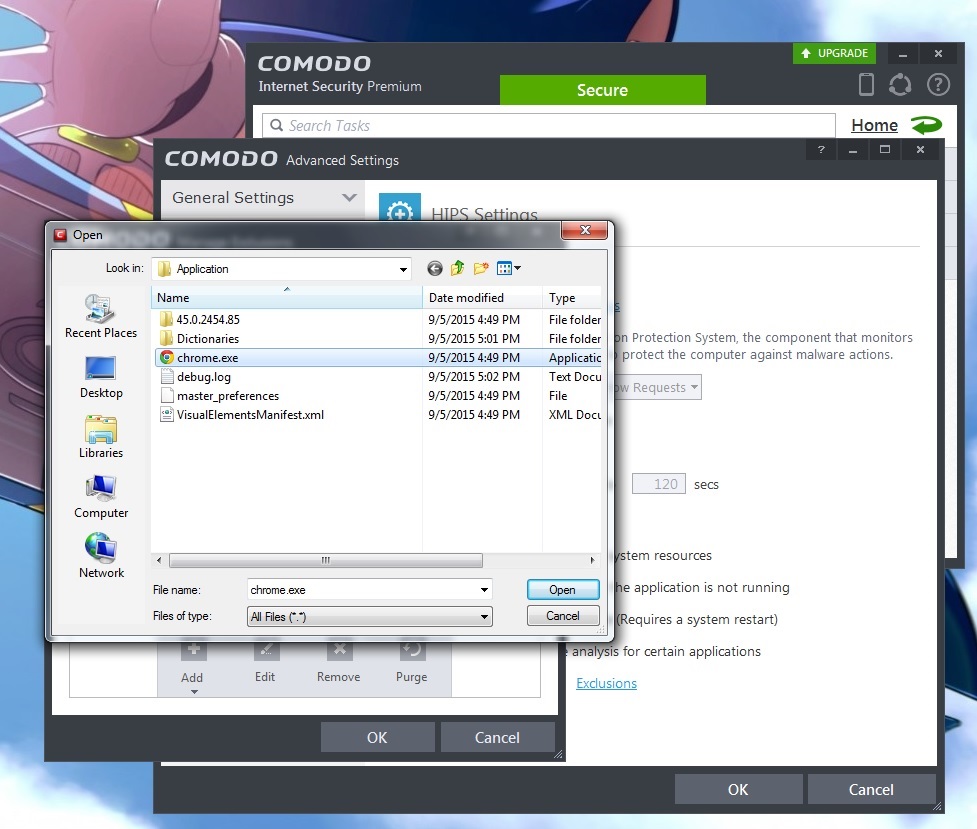This screenshot has width=977, height=829.
Task: Select Desktop shortcut in places bar
Action: (101, 377)
